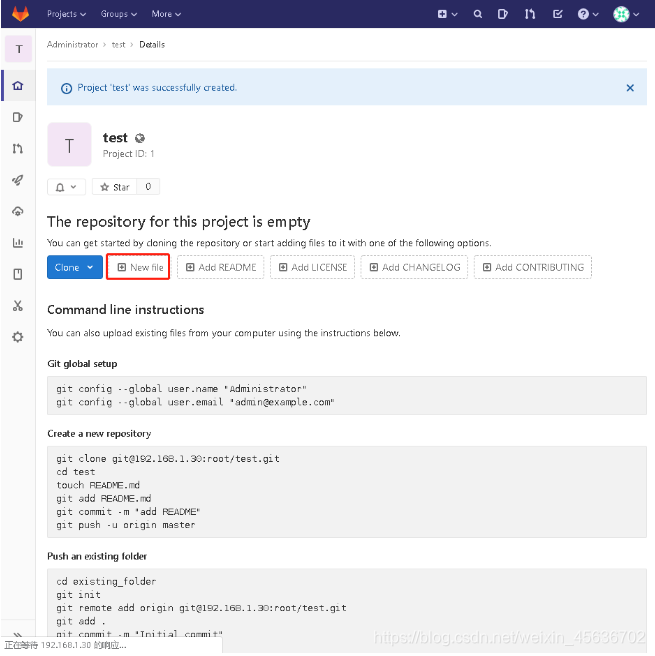Click the GitLab fox logo
This screenshot has height=656, width=655.
coord(20,14)
